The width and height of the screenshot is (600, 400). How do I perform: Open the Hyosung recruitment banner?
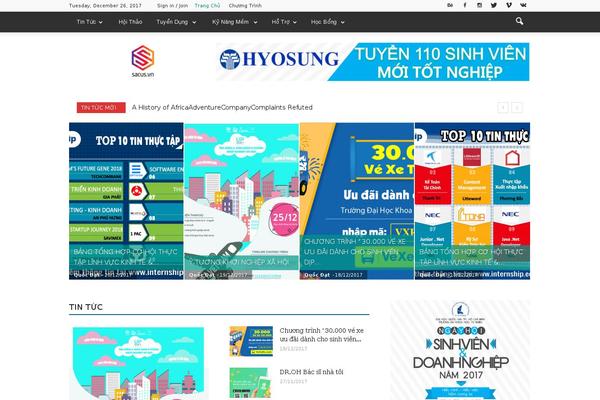(373, 62)
